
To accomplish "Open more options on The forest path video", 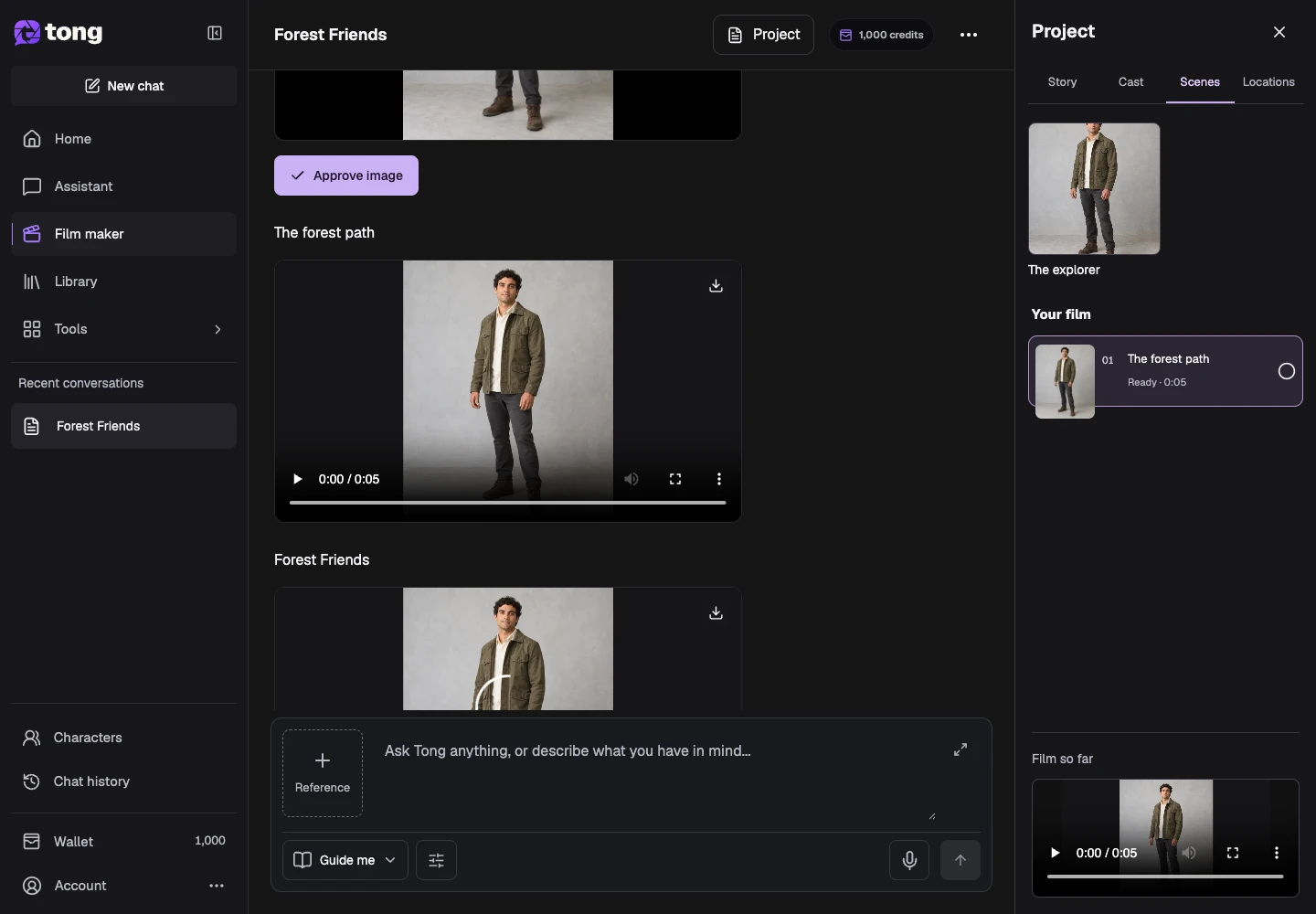I will 719,479.
